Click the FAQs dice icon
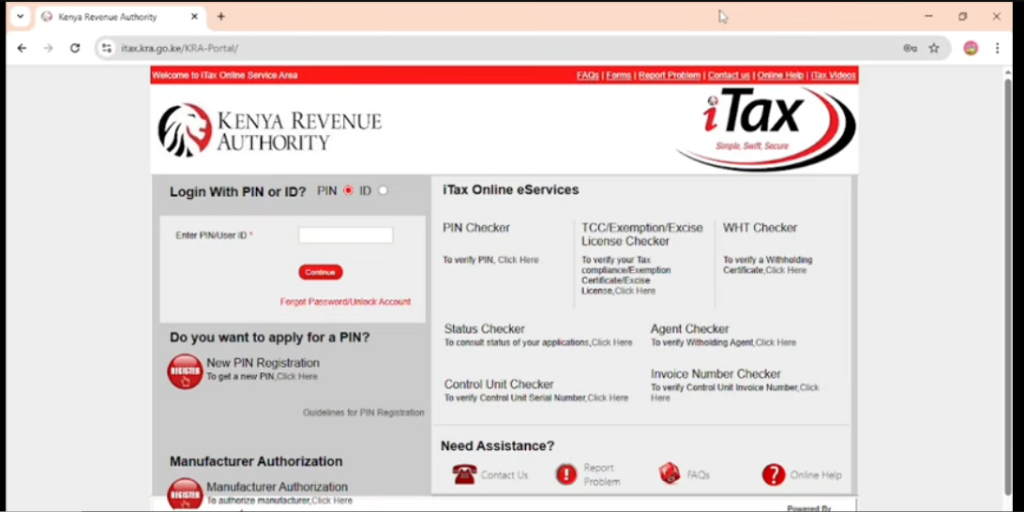This screenshot has height=512, width=1024. (669, 473)
